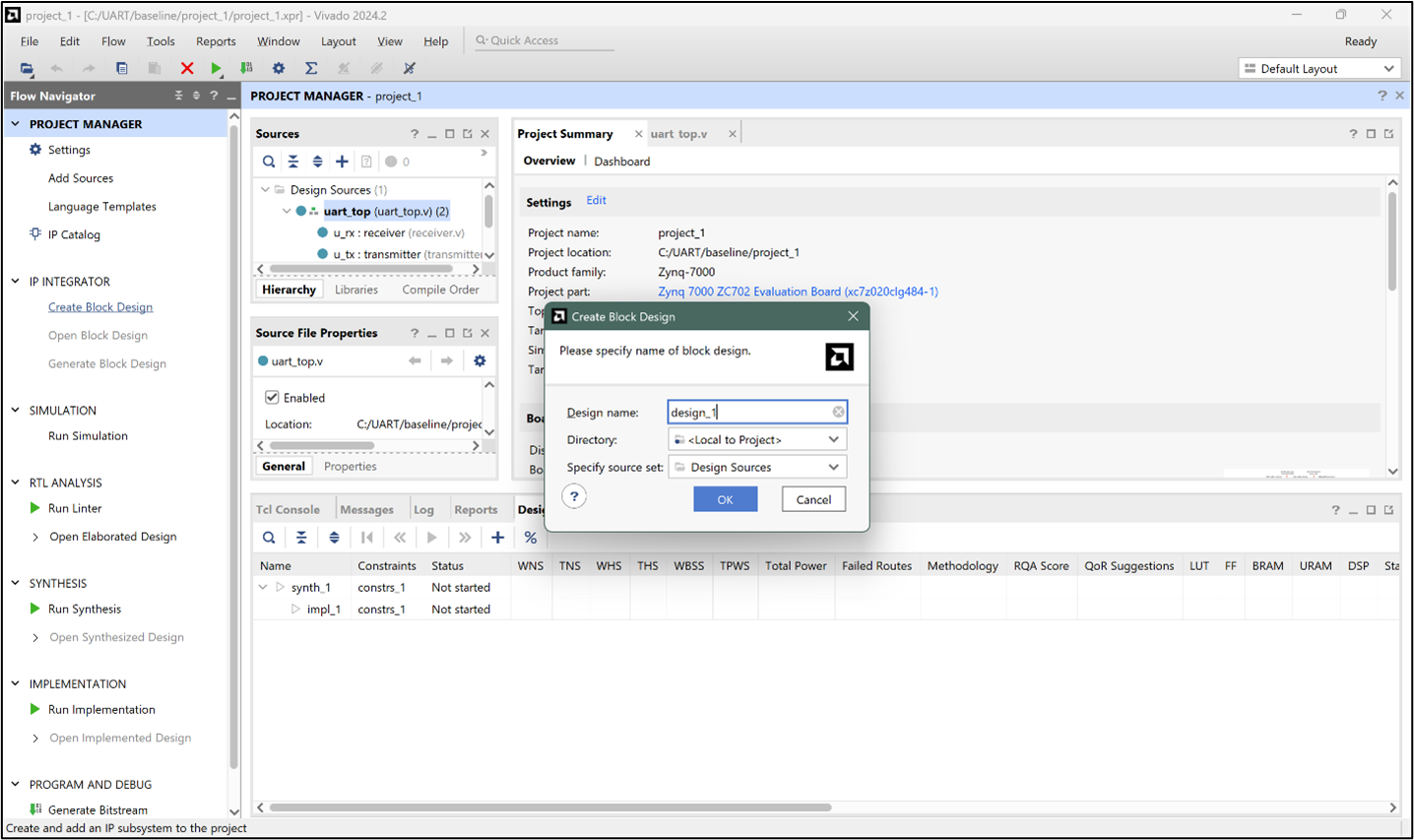
Task: Click inside the Design name text field
Action: pos(748,412)
